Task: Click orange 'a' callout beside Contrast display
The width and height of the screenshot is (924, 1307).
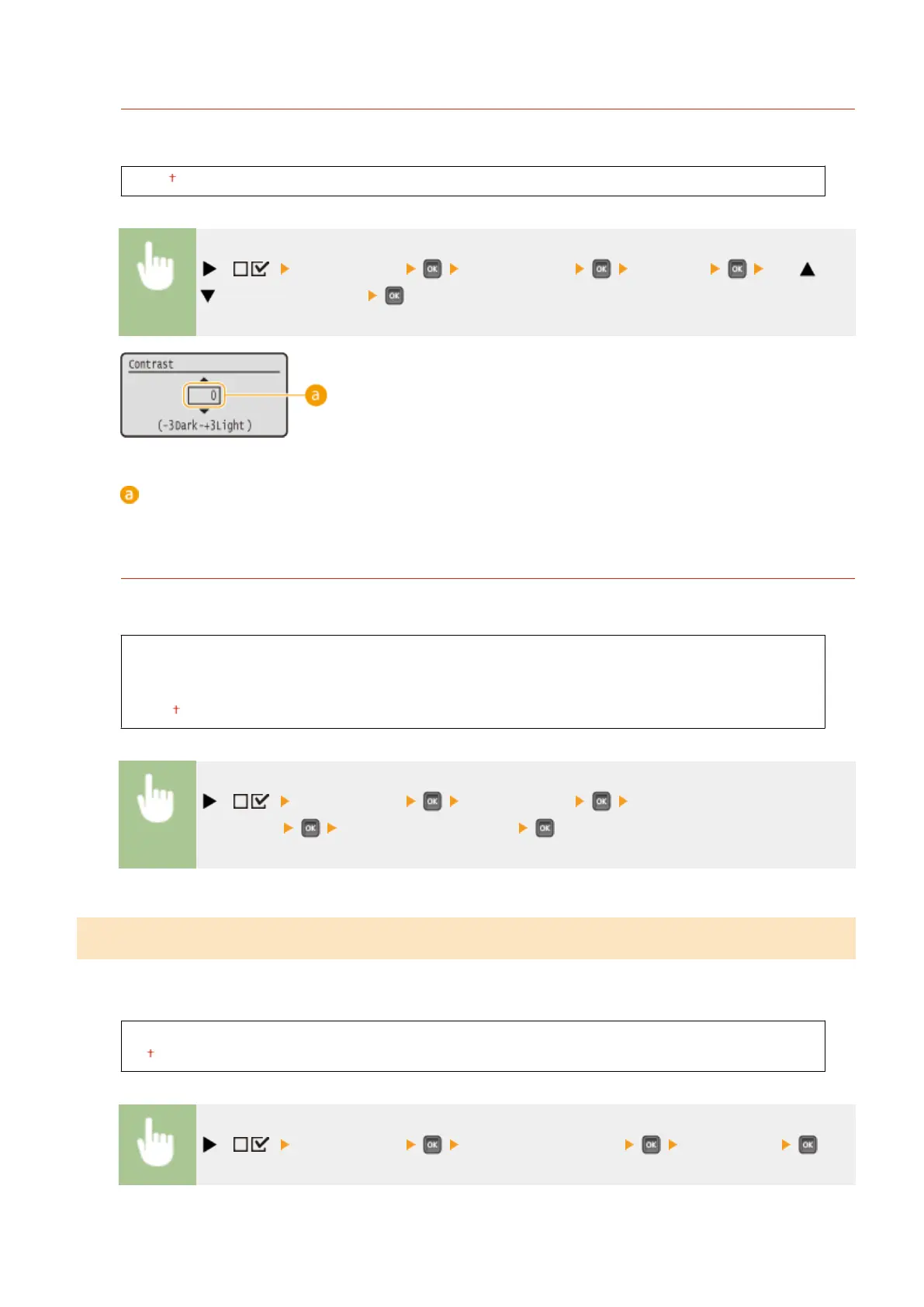Action: coord(315,395)
